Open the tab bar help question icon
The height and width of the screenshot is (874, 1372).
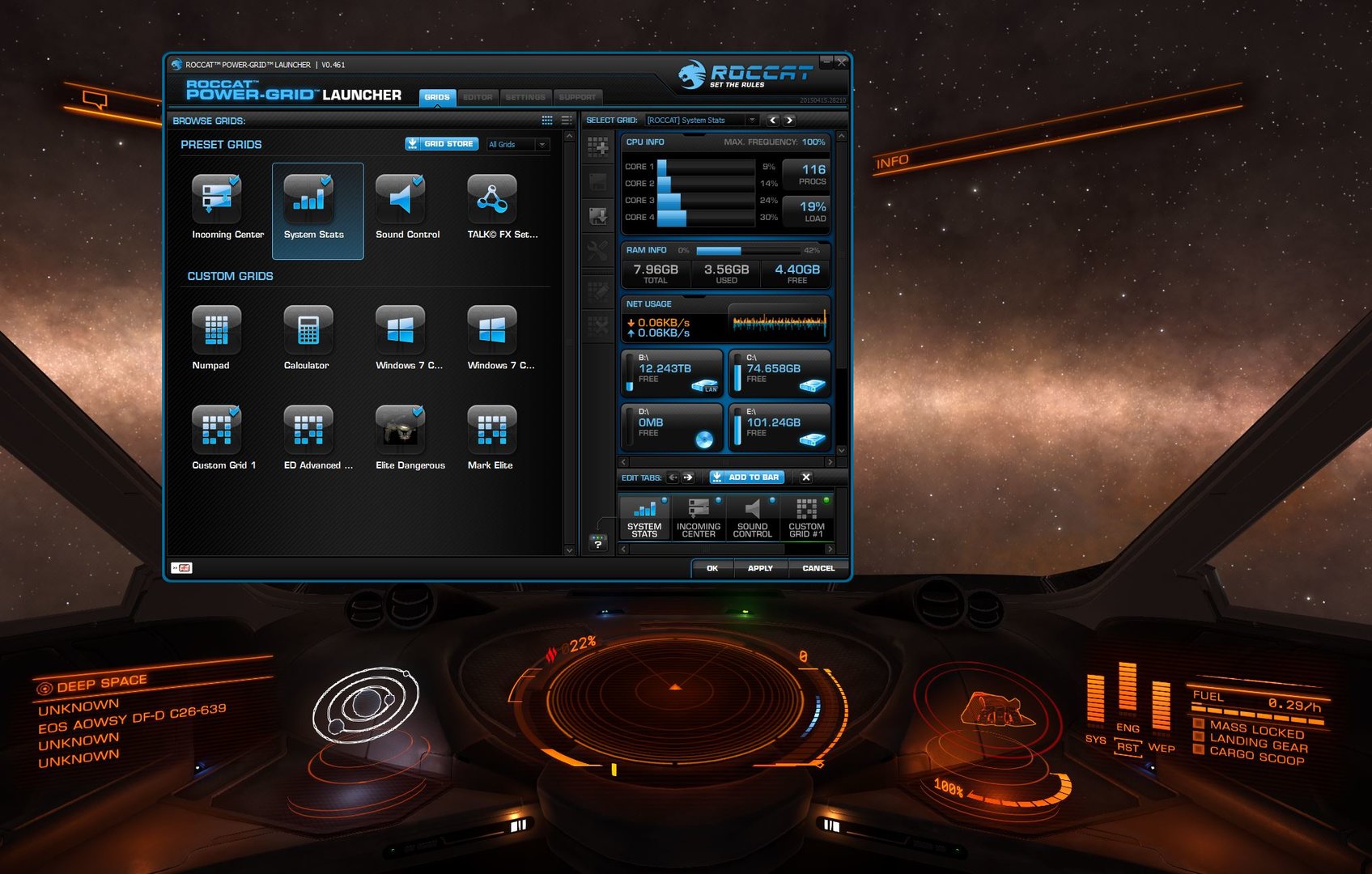pos(598,542)
